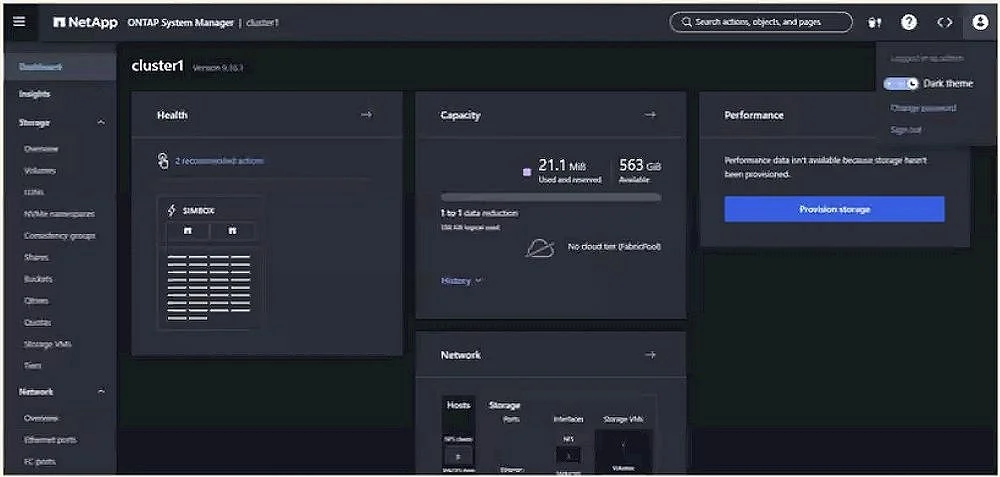This screenshot has width=1000, height=477.
Task: Click the Provision storage button
Action: click(834, 209)
